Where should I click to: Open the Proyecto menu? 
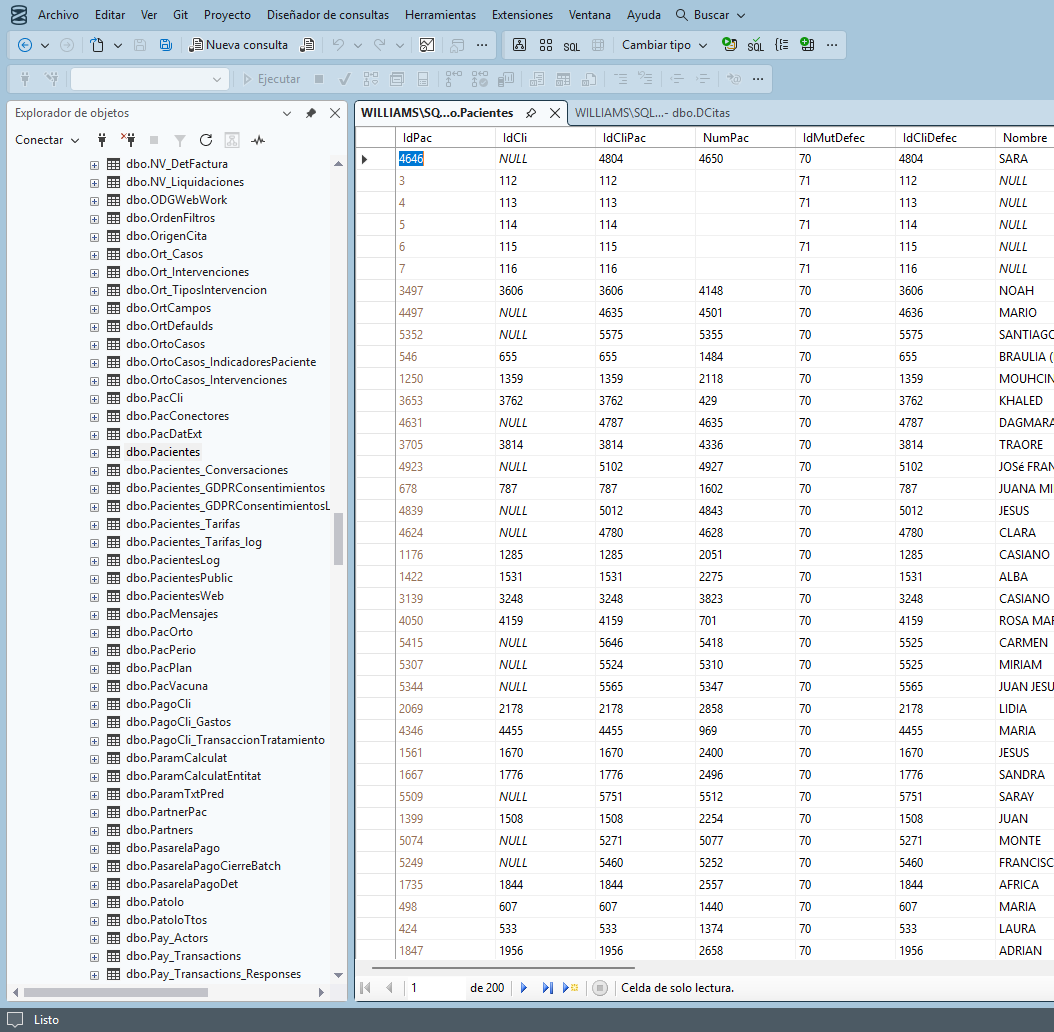coord(227,15)
